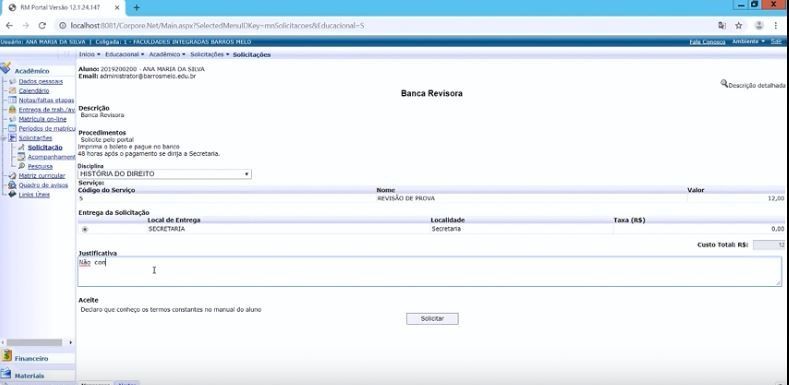Click the Descrição detalhada magnifier icon
Viewport: 789px width, 385px height.
click(724, 84)
